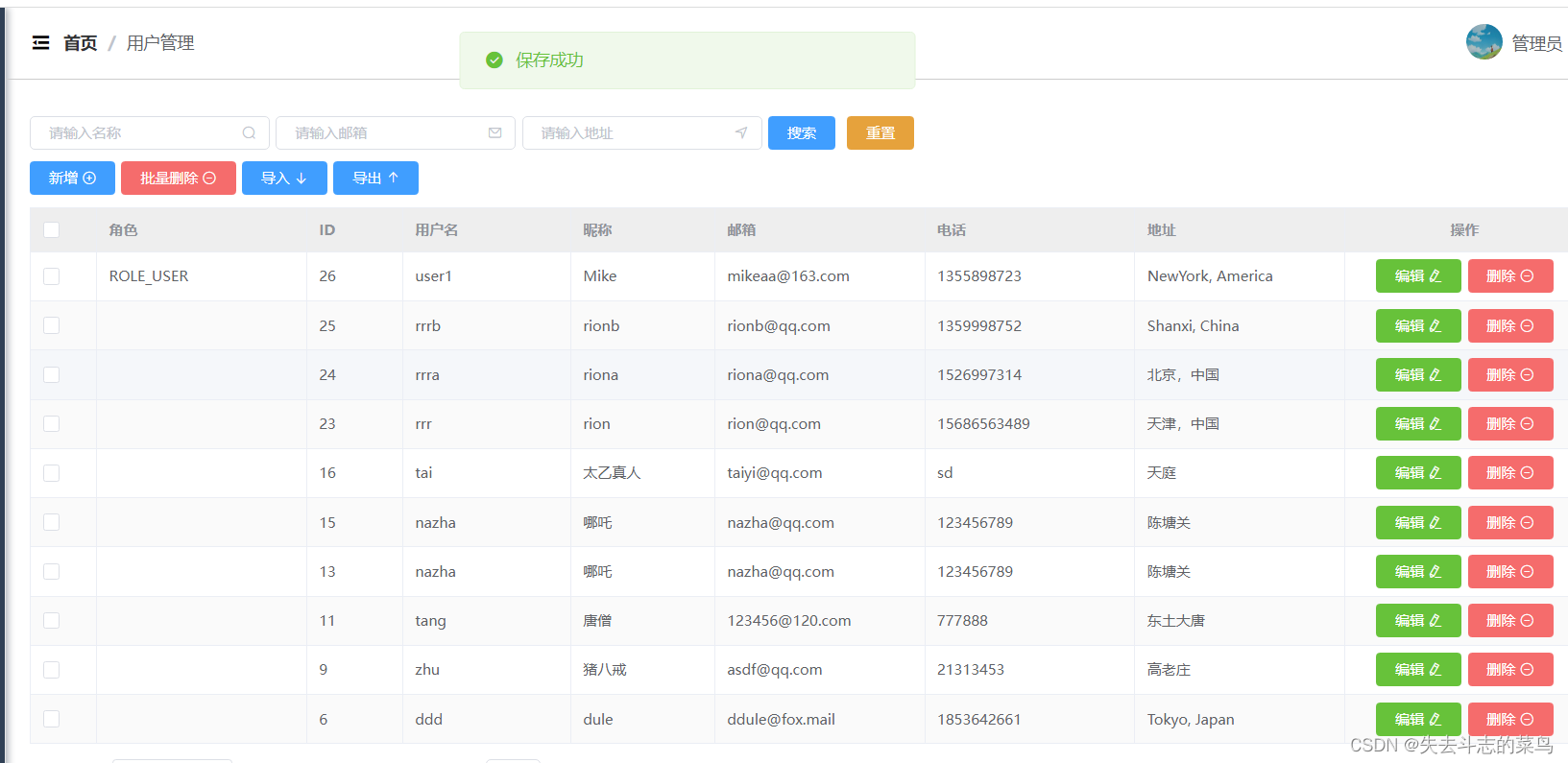Viewport: 1568px width, 763px height.
Task: Click the 新增 add button
Action: click(x=72, y=179)
